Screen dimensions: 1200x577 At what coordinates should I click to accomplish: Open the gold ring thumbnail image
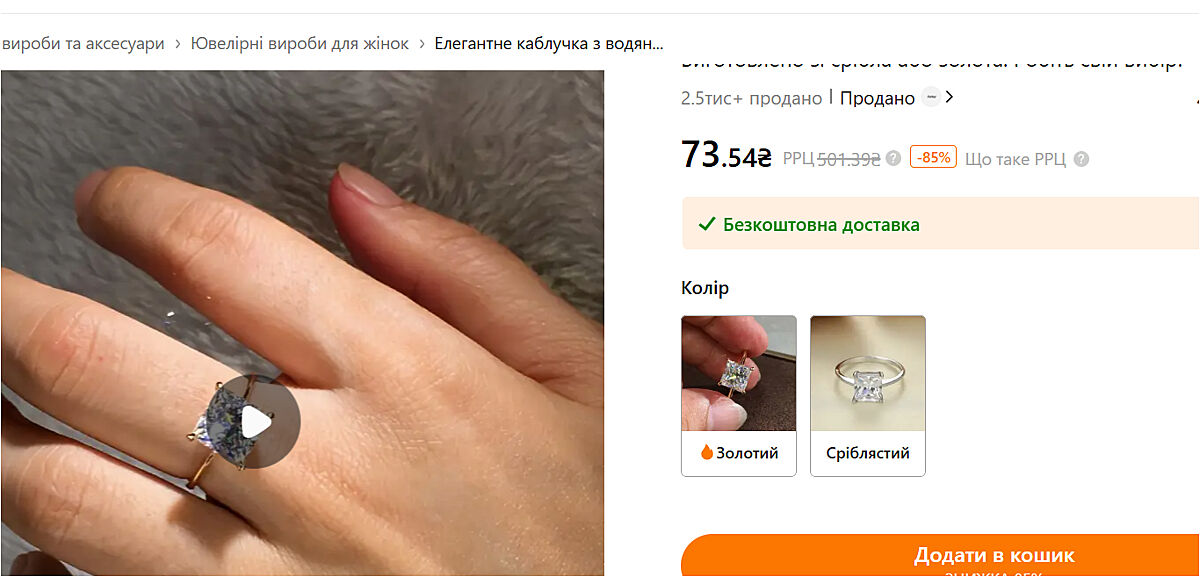(739, 373)
